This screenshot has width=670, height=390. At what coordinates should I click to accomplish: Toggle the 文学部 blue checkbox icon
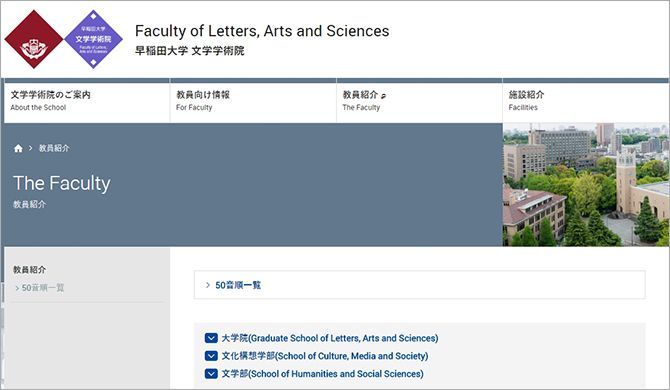211,374
